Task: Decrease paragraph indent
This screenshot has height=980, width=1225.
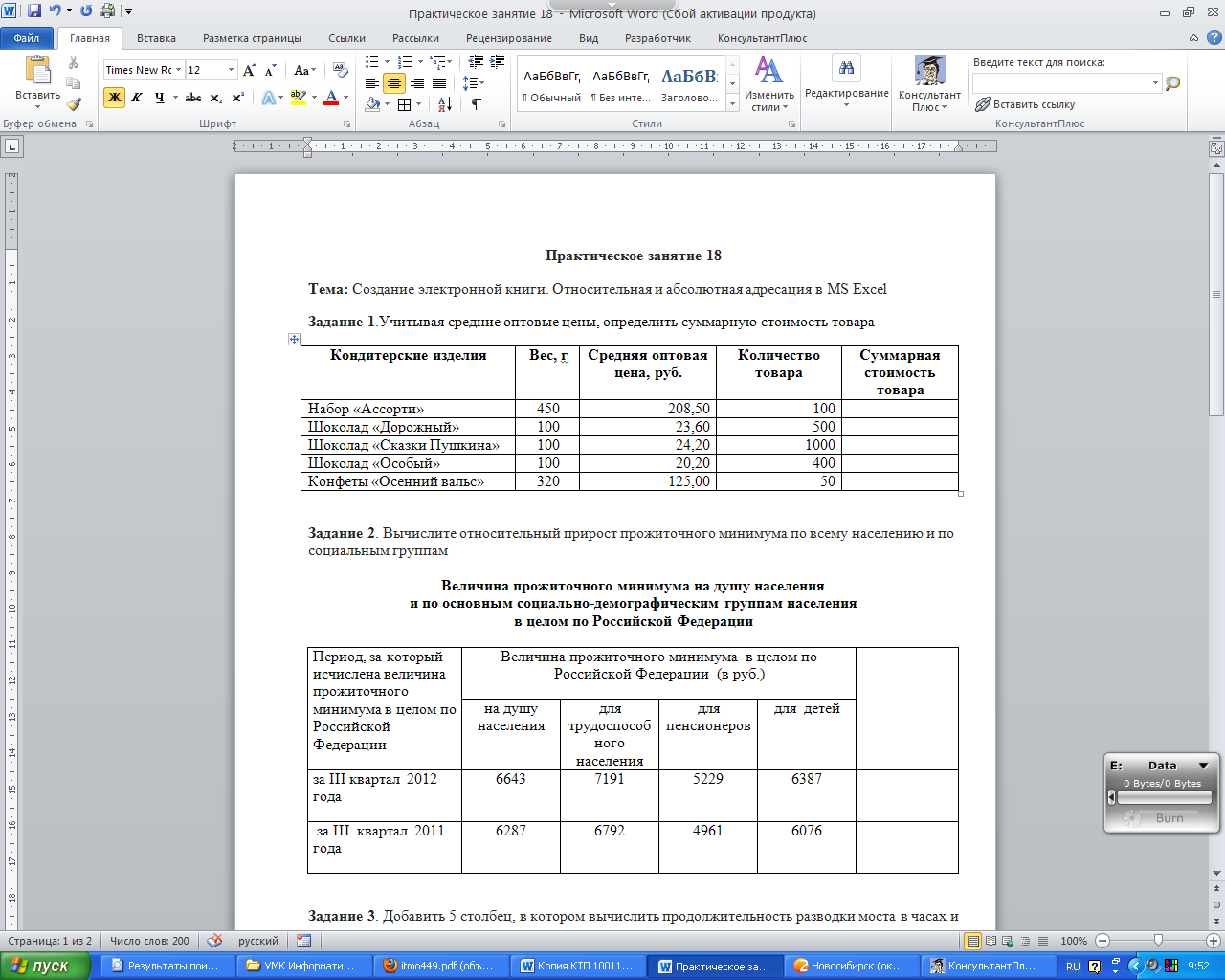Action: pos(476,62)
